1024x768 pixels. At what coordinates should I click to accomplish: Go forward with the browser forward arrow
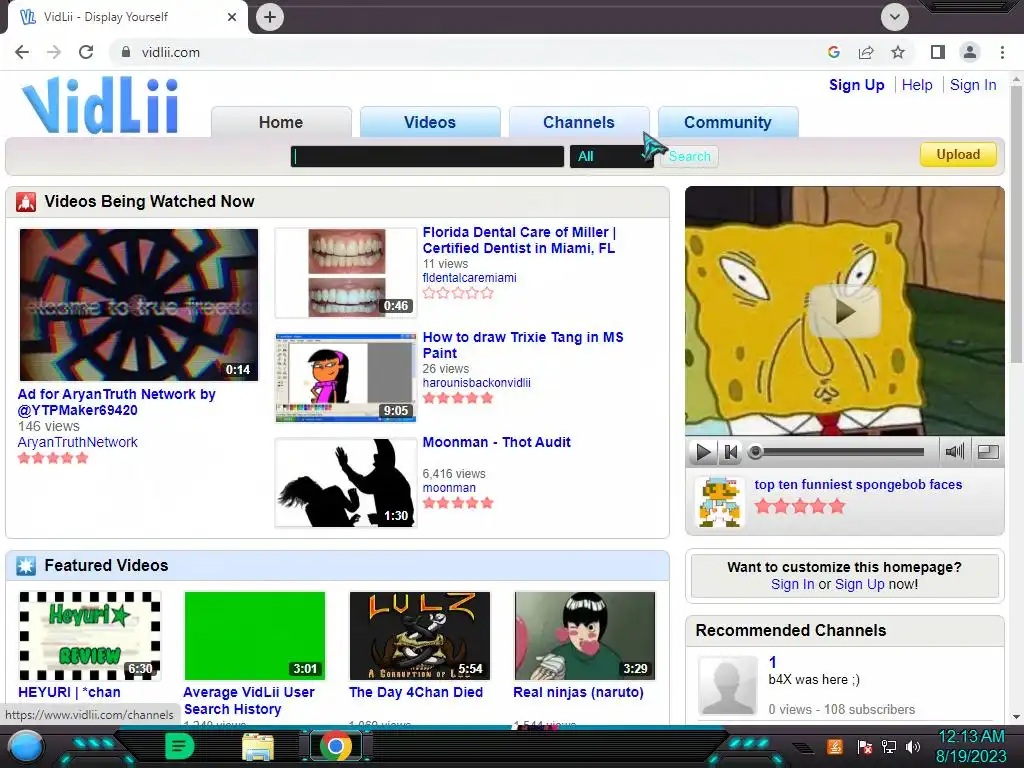click(x=54, y=52)
